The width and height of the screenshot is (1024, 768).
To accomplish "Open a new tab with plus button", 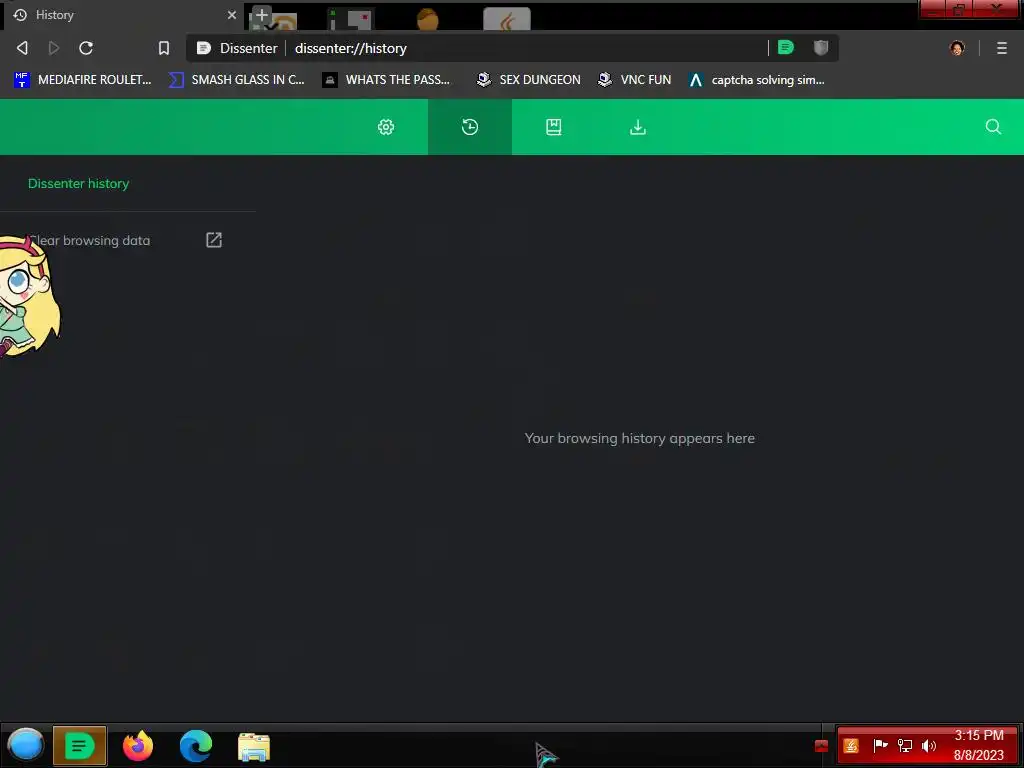I will [x=262, y=14].
